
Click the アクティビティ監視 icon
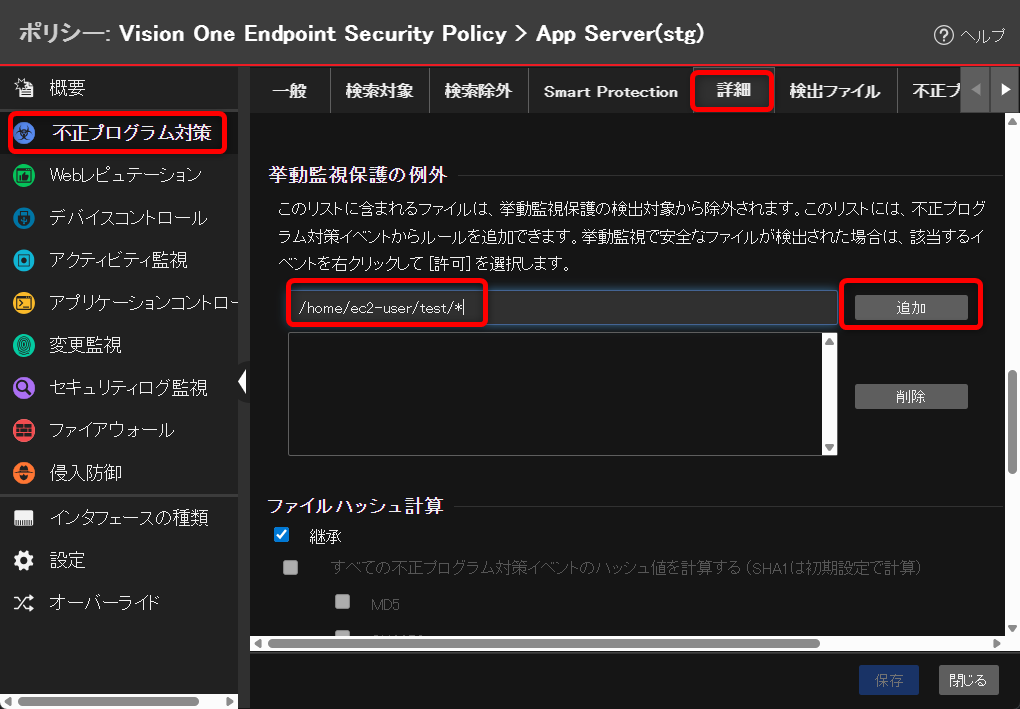(24, 260)
